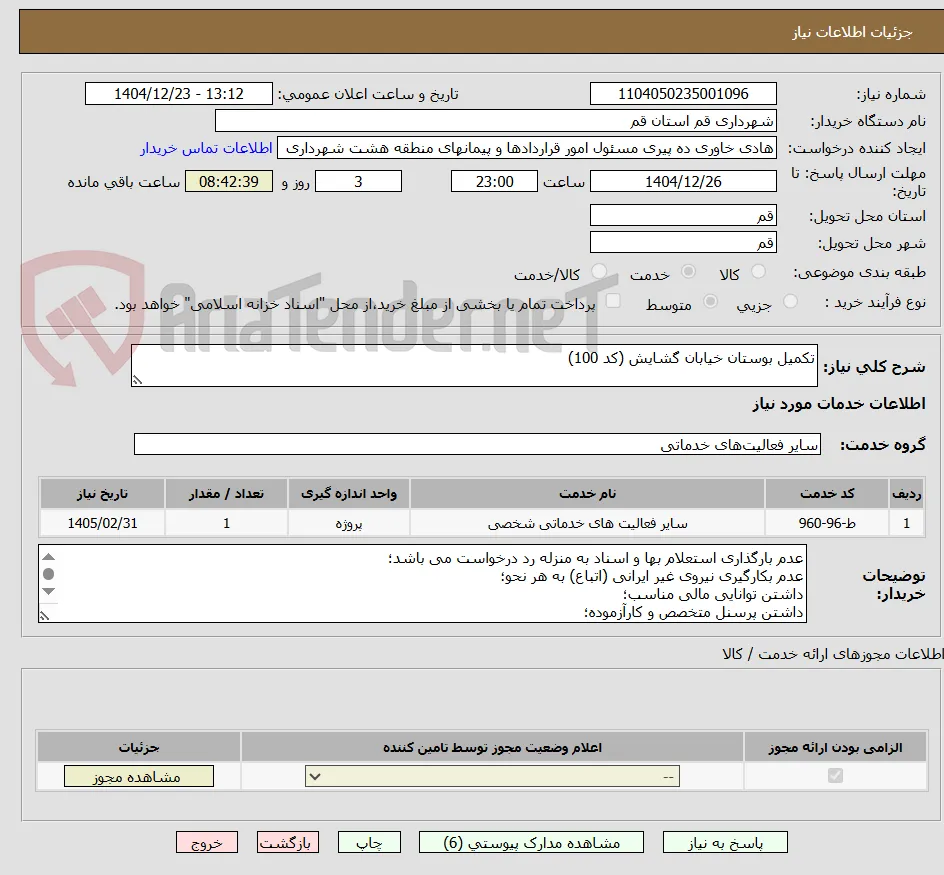Click the استان محل تحویل field
The width and height of the screenshot is (944, 875).
point(683,216)
